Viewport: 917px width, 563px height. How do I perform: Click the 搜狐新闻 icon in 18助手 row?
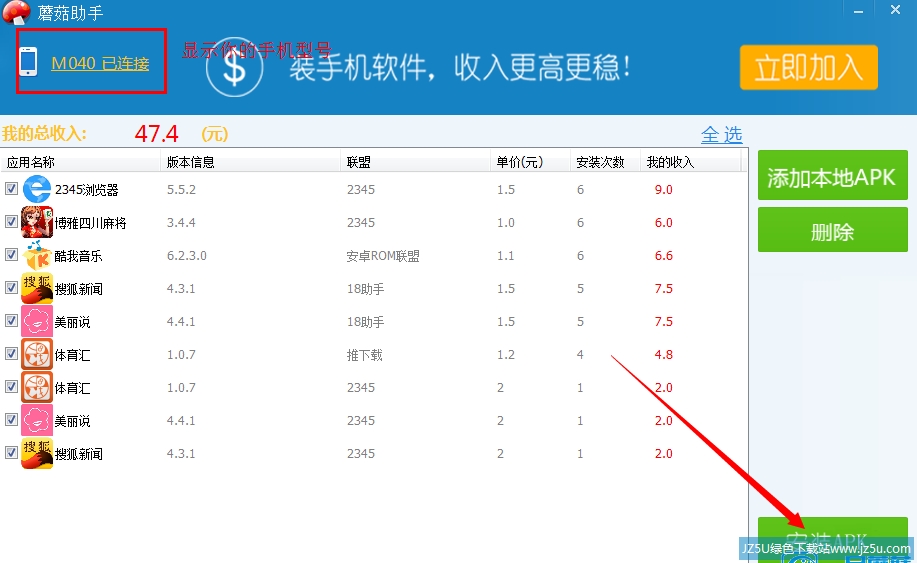pos(37,288)
